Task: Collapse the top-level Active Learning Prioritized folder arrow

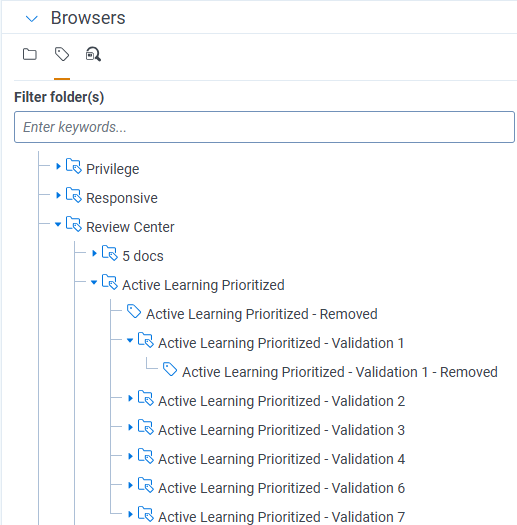Action: [94, 283]
